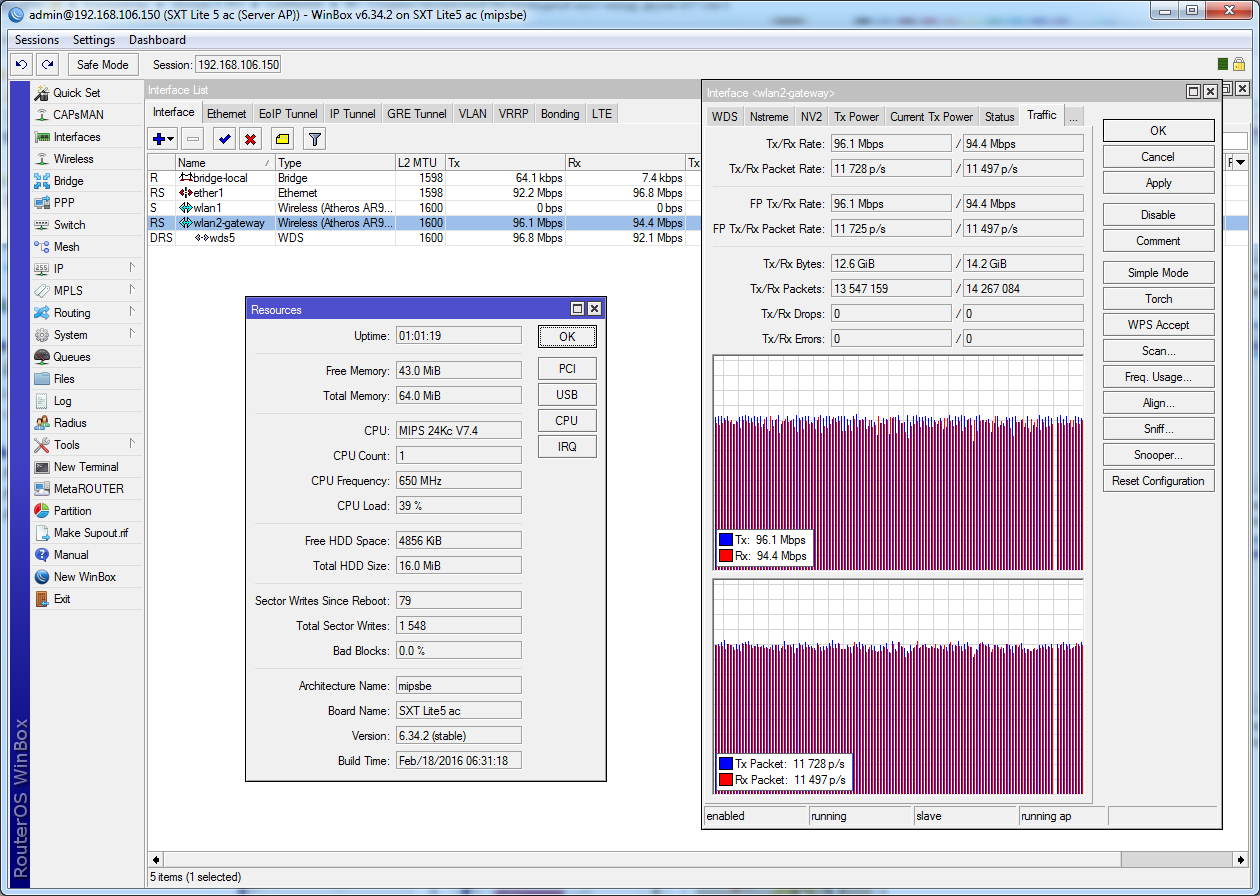Click the redo arrow in the toolbar
Screen dimensions: 1260x896
(47, 64)
